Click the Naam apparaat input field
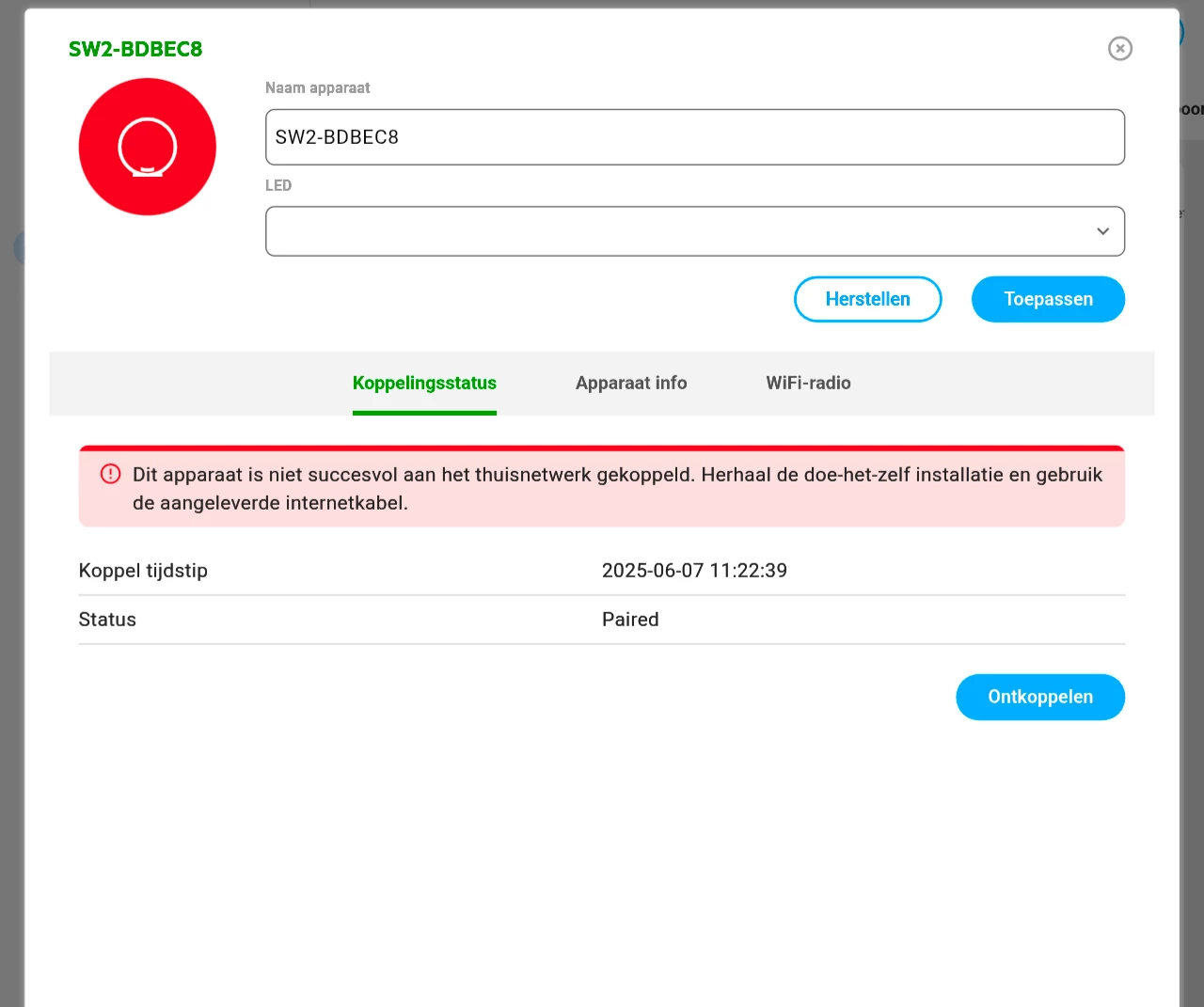Screen dimensions: 1204x1007 click(695, 137)
